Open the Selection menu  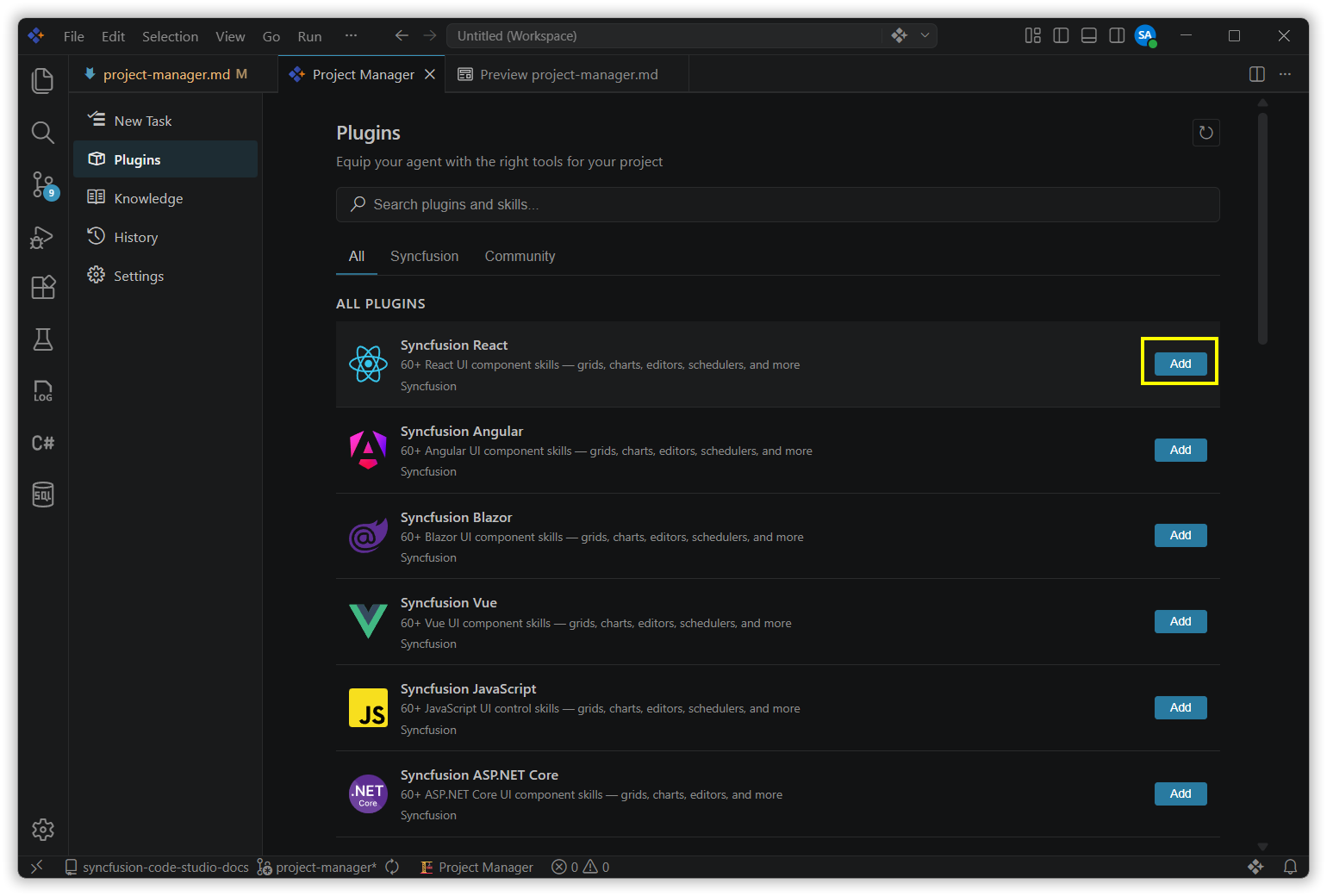pos(170,36)
